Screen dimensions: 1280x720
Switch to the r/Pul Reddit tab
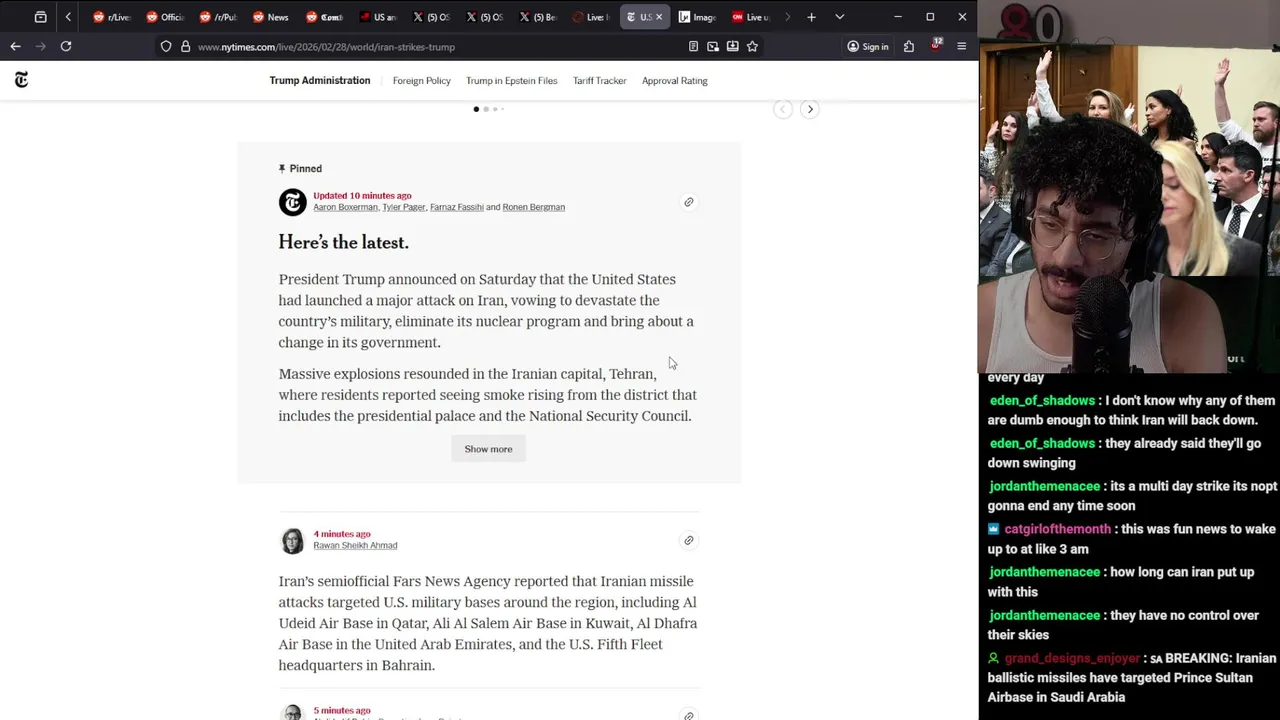(218, 17)
